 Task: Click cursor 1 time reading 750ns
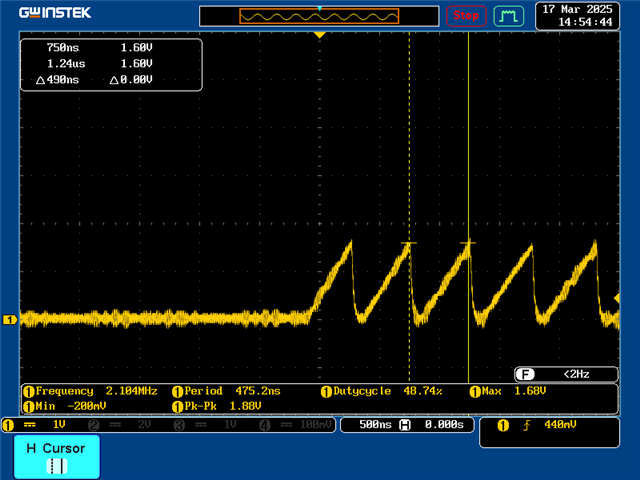pyautogui.click(x=62, y=48)
